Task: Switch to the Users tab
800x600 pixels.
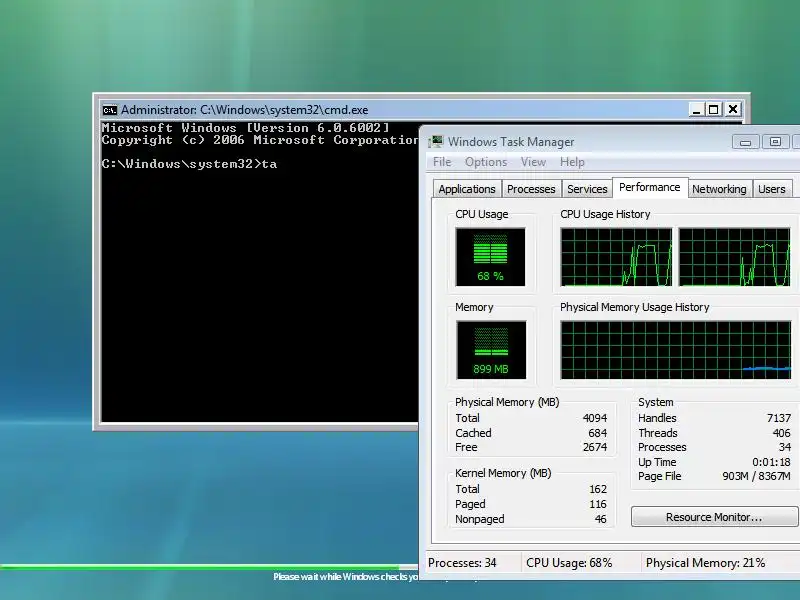Action: (x=771, y=189)
